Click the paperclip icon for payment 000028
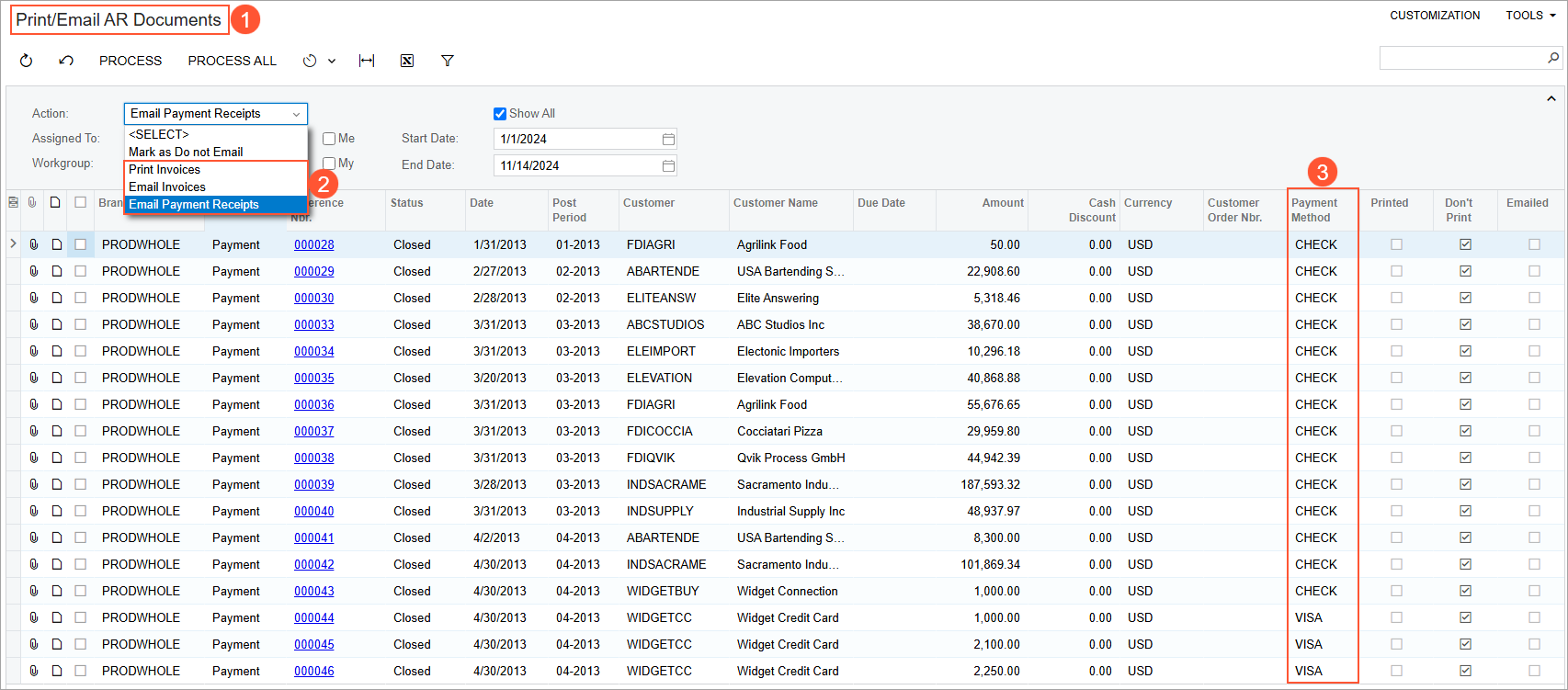 (33, 244)
